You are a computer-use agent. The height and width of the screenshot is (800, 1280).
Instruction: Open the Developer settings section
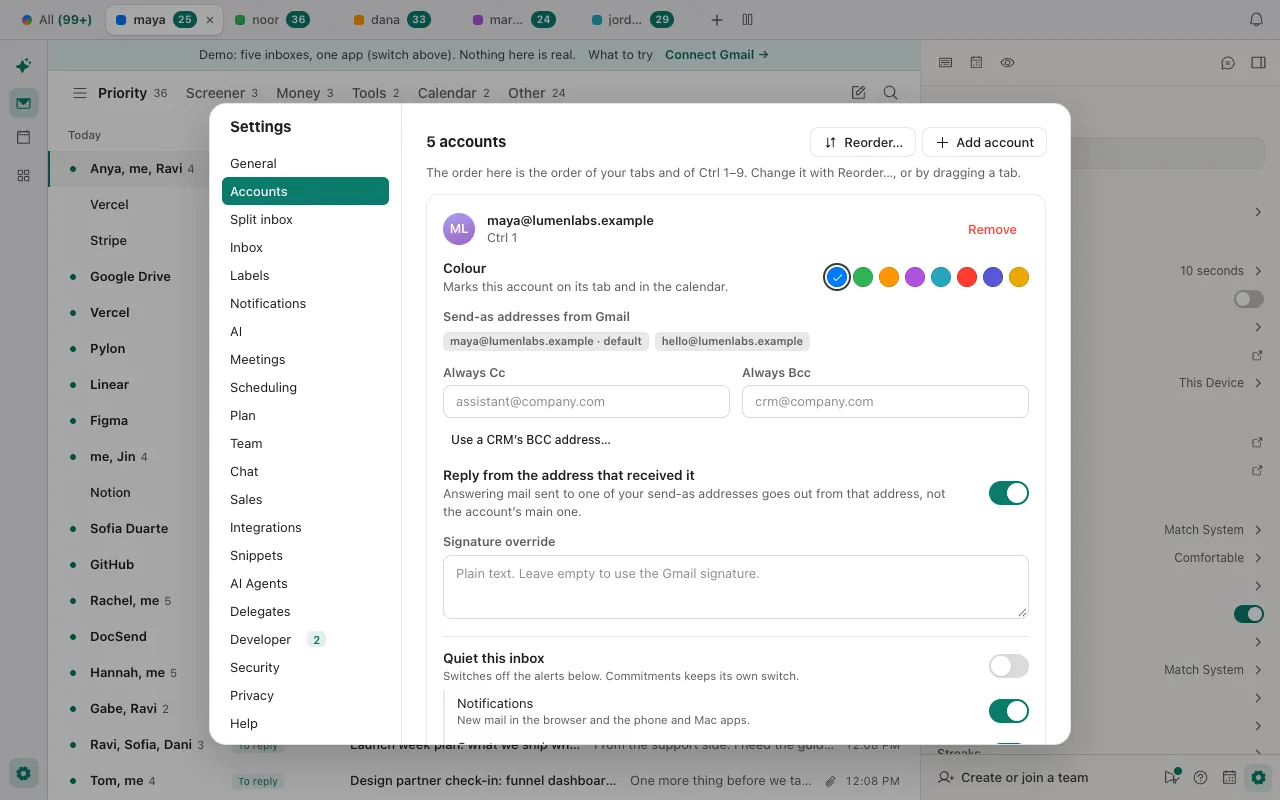coord(305,639)
